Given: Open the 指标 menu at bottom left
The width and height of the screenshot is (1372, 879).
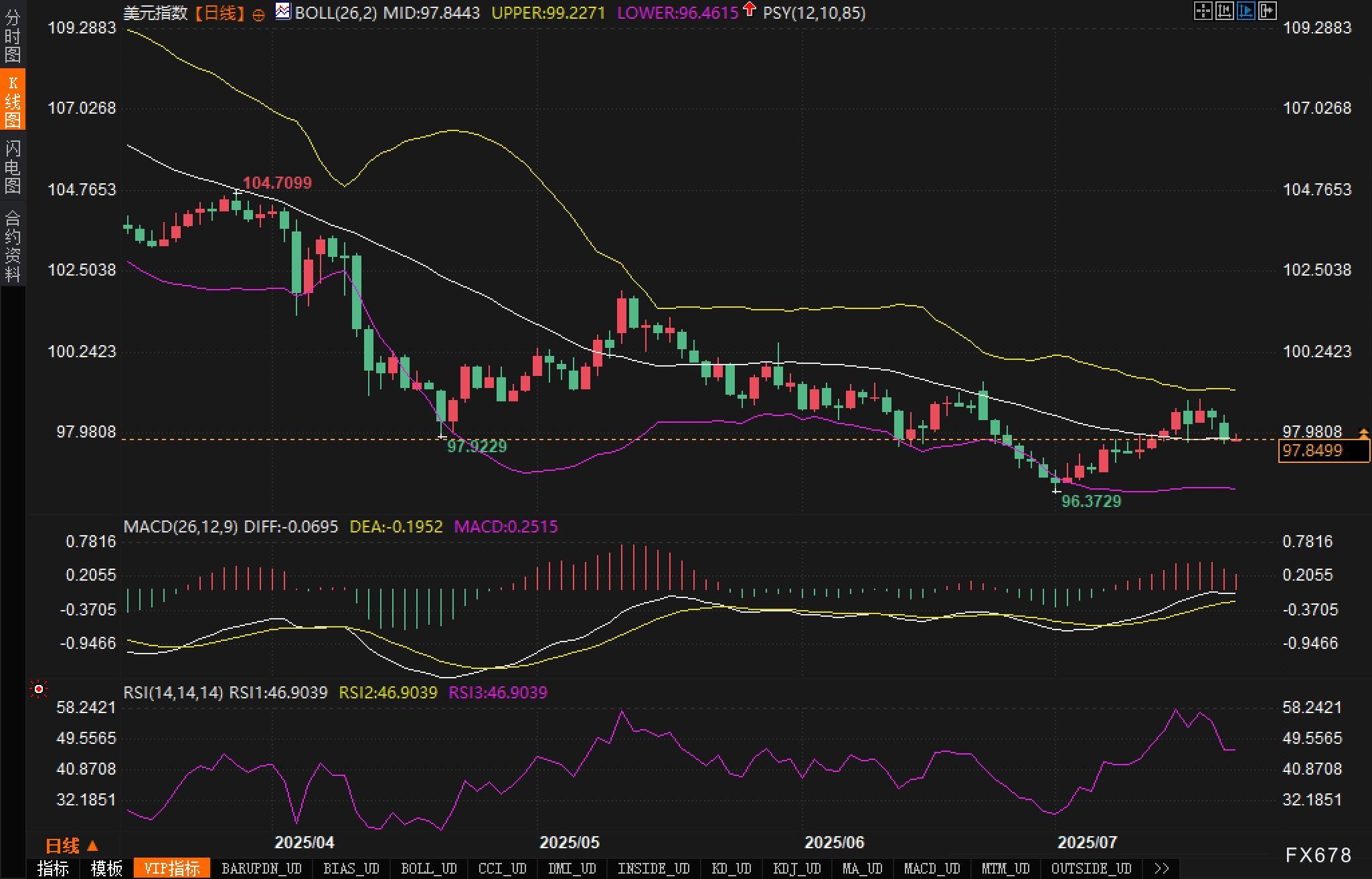Looking at the screenshot, I should click(x=53, y=868).
